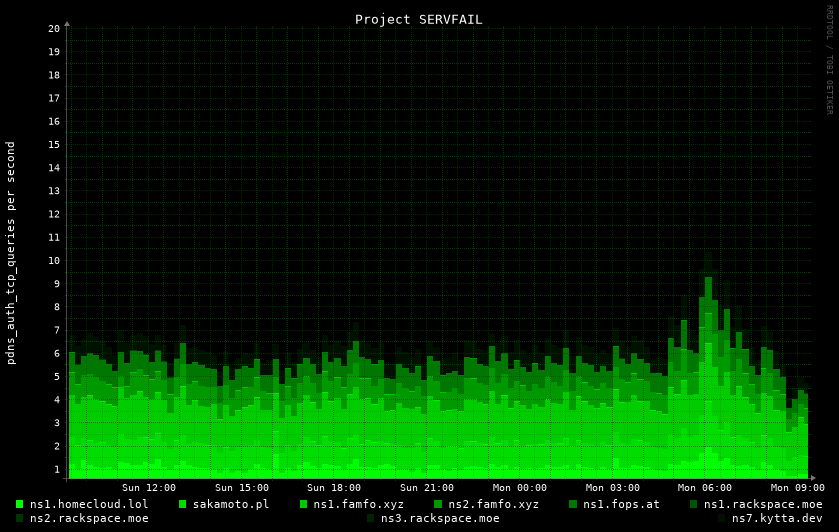This screenshot has height=532, width=839.
Task: Click the ns2.famfo.xyz legend color square
Action: (438, 504)
